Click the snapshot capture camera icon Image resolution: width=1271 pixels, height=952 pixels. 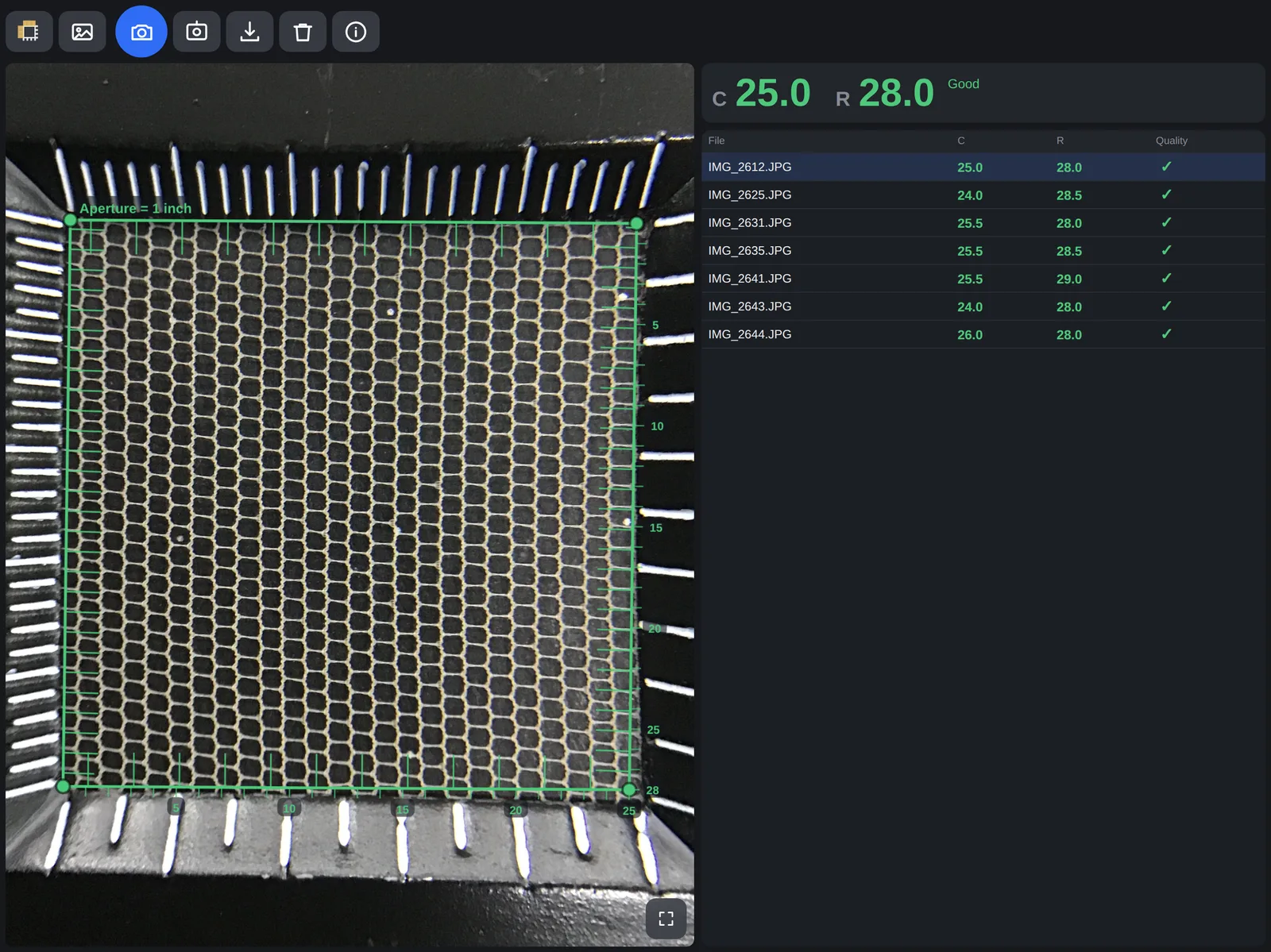pos(197,32)
